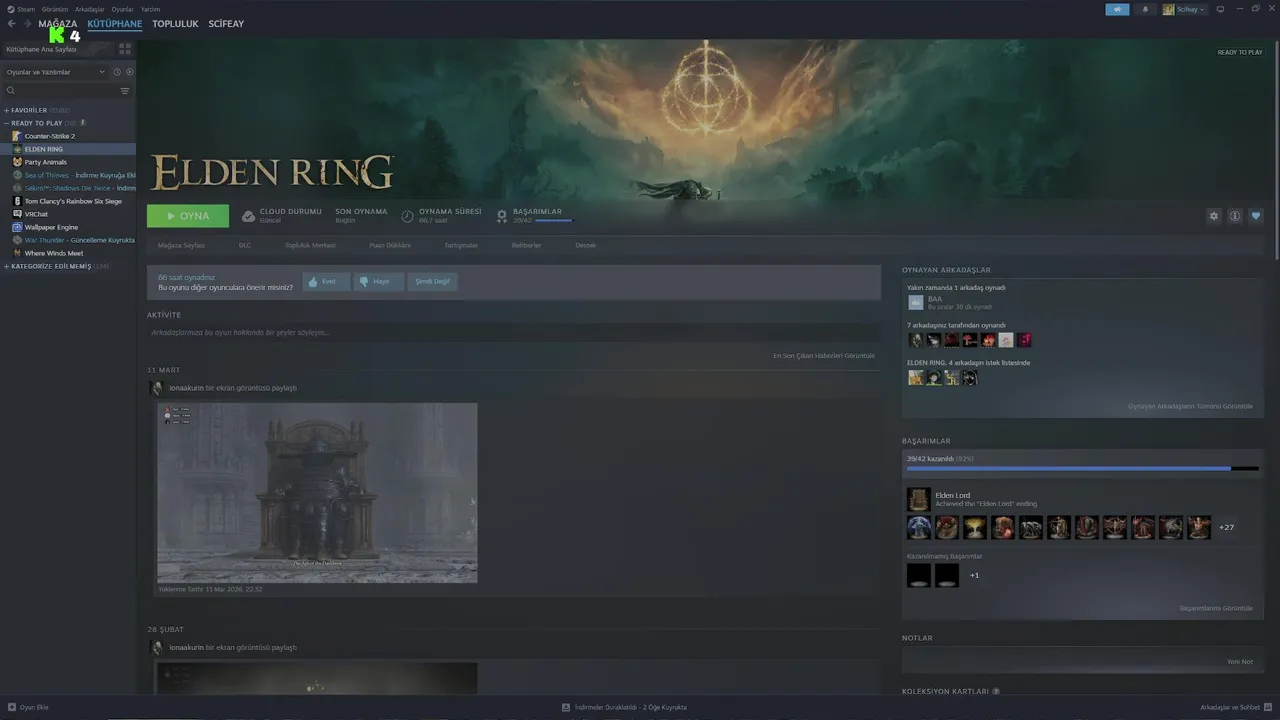Open the Görünüm menu

(55, 9)
